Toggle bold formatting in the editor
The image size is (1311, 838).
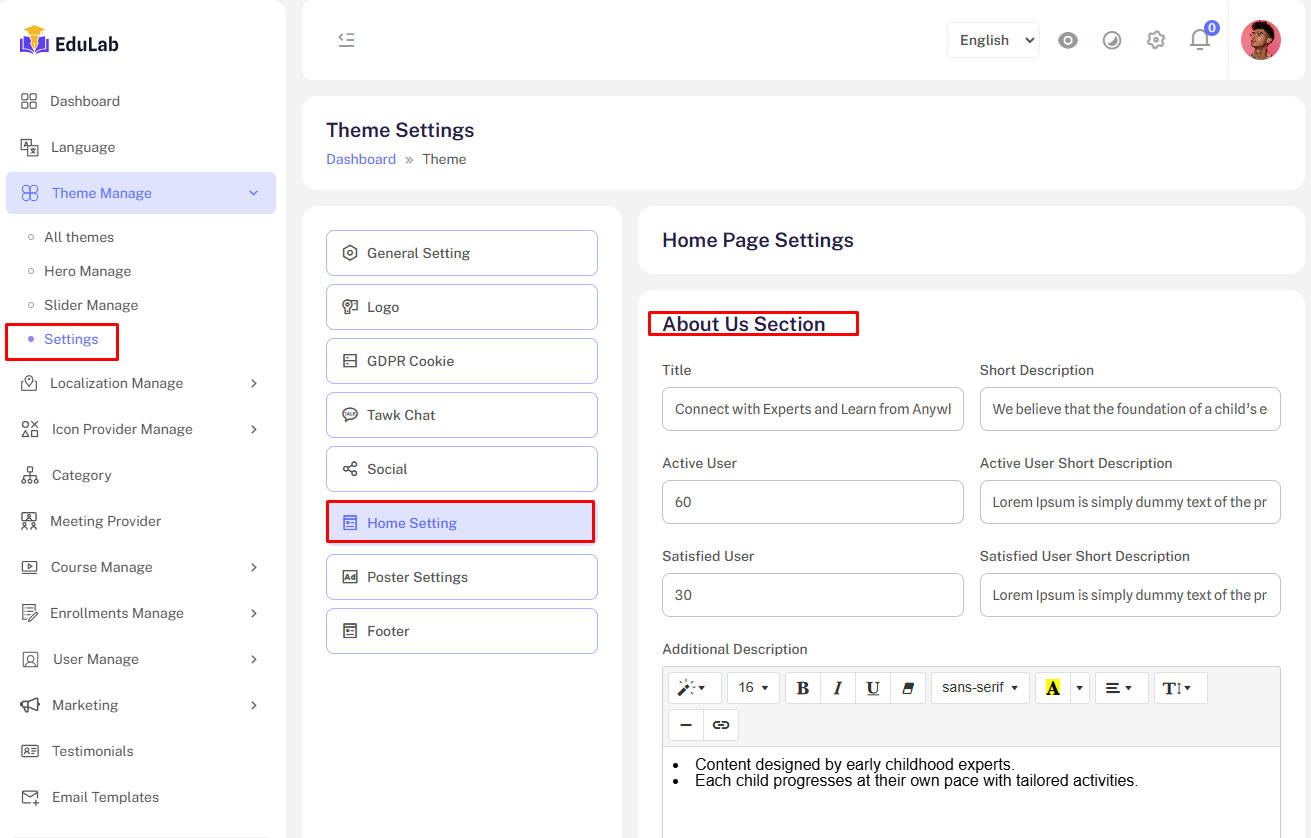click(802, 688)
